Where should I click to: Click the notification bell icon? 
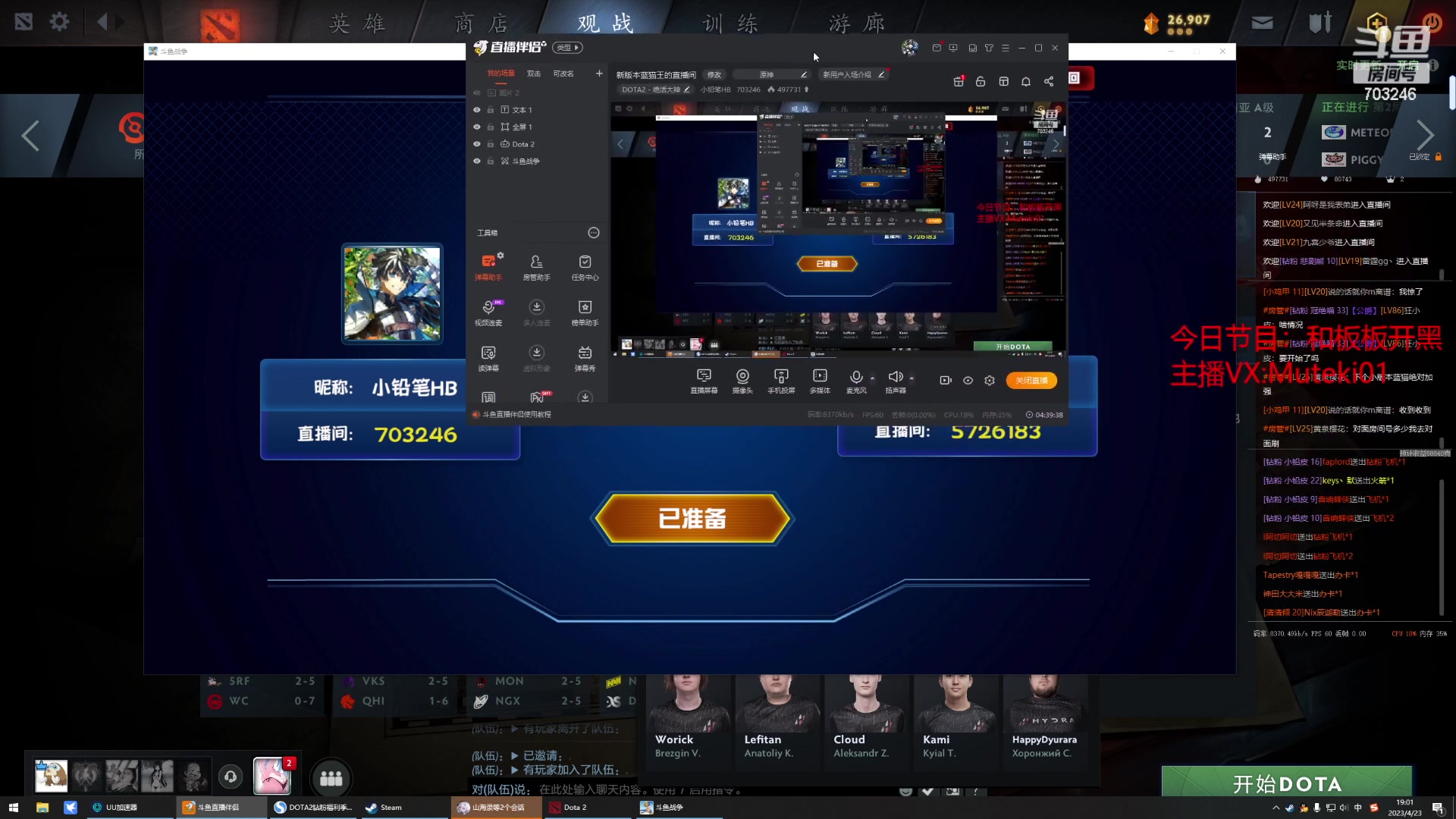point(1026,81)
